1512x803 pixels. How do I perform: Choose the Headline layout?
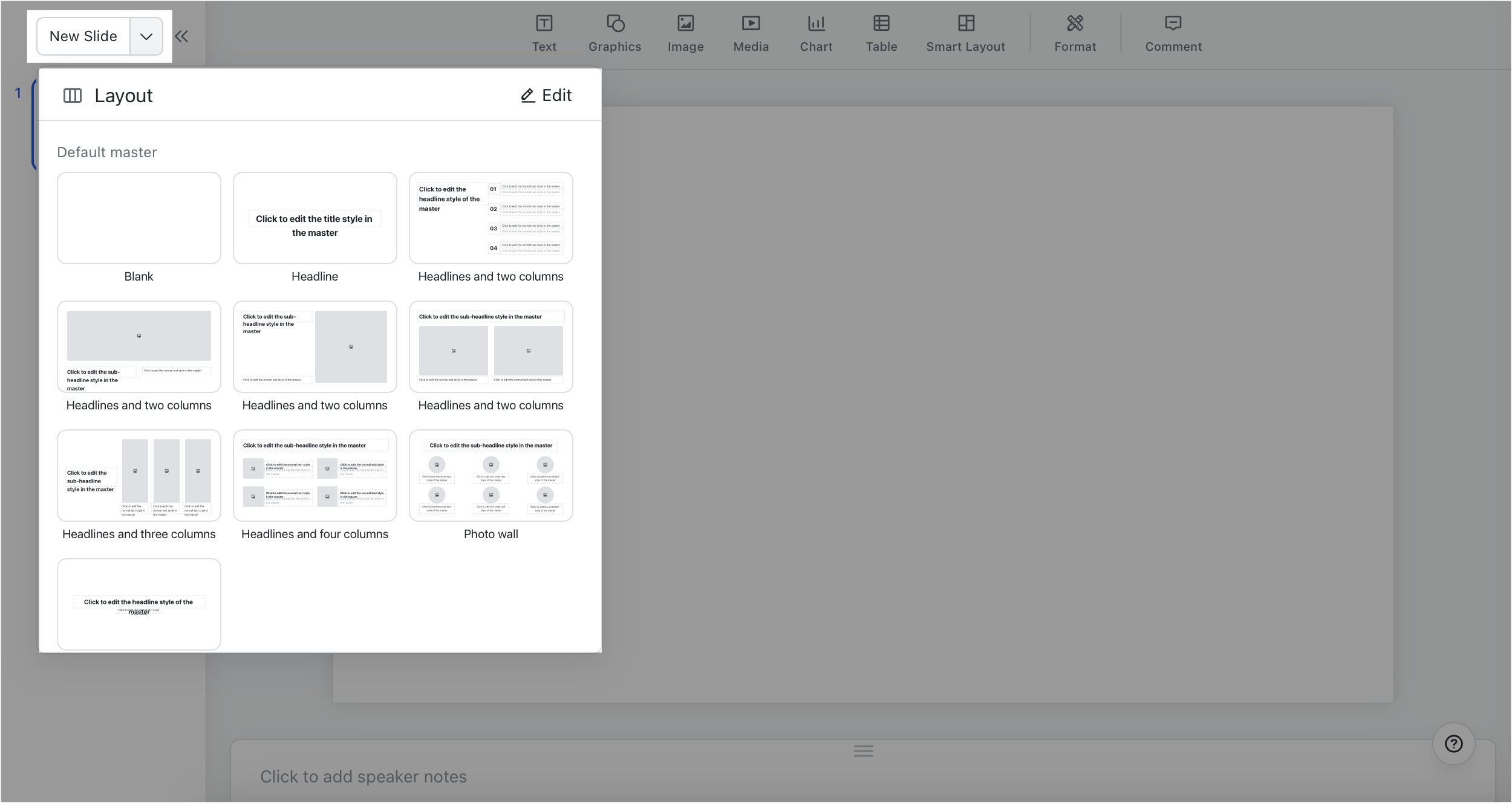[x=314, y=218]
